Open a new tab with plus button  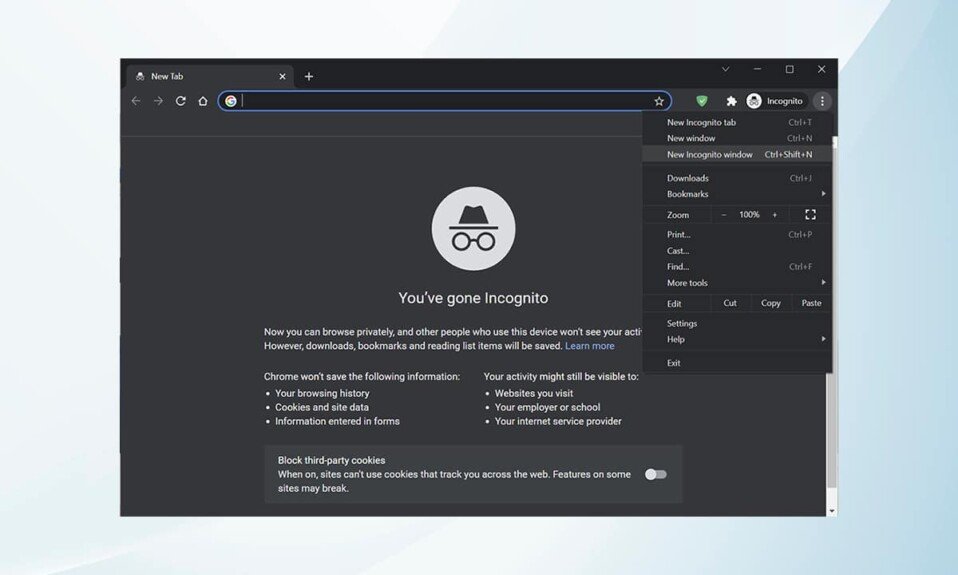[308, 77]
